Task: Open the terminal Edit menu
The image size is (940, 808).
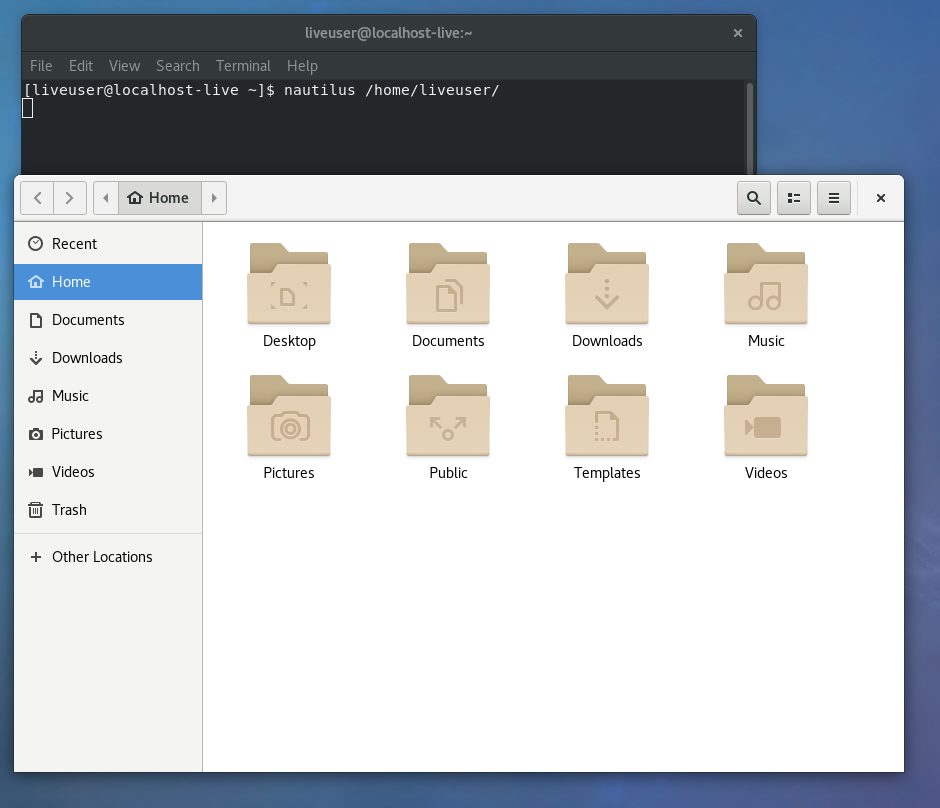Action: (80, 66)
